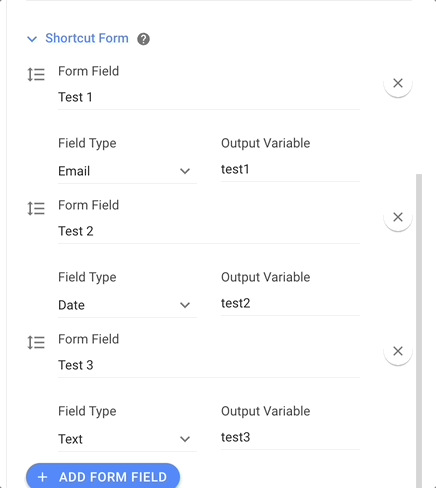Click reorder handle icon for Test 2 field
This screenshot has width=436, height=488.
point(36,208)
